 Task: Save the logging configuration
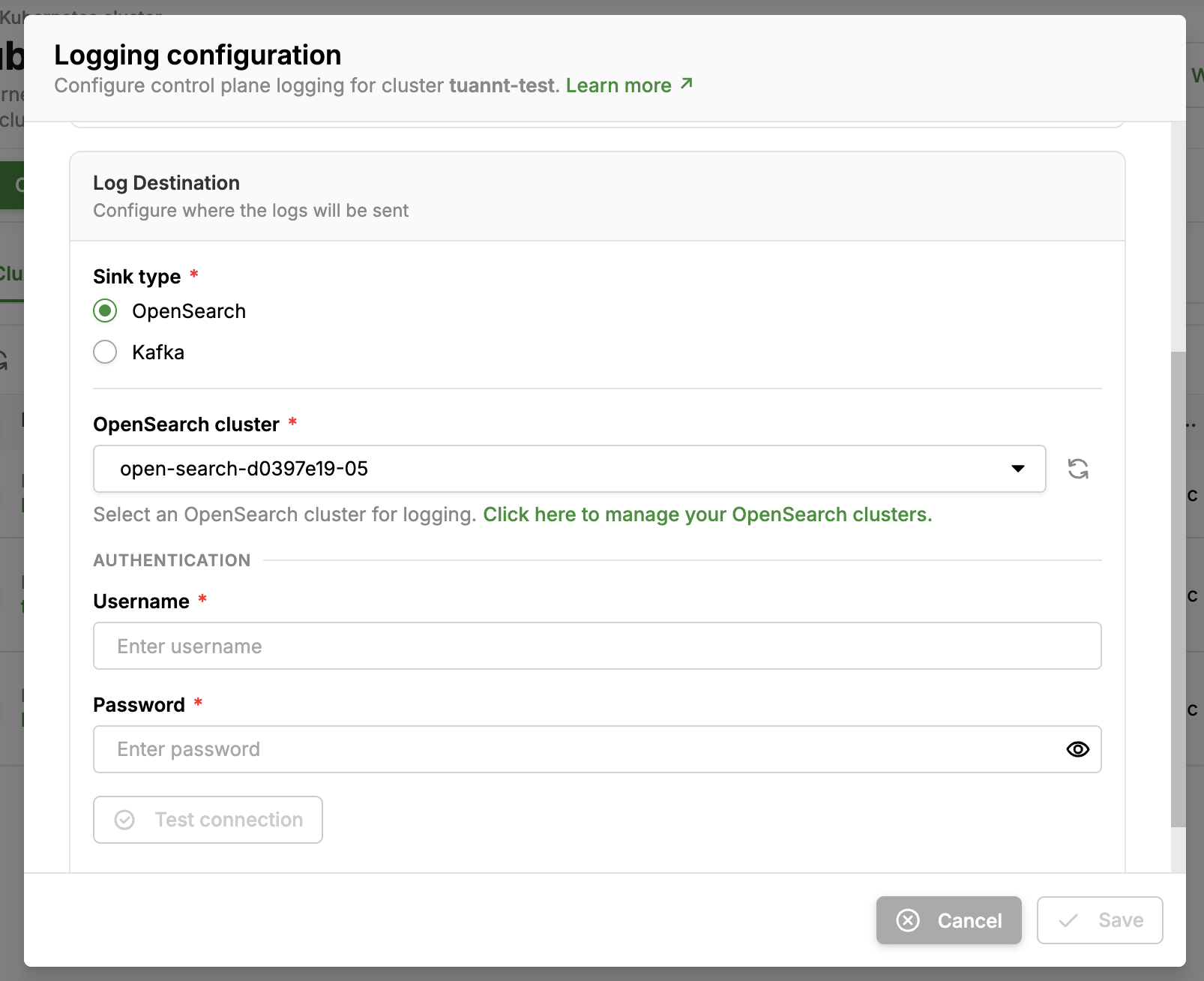tap(1100, 920)
